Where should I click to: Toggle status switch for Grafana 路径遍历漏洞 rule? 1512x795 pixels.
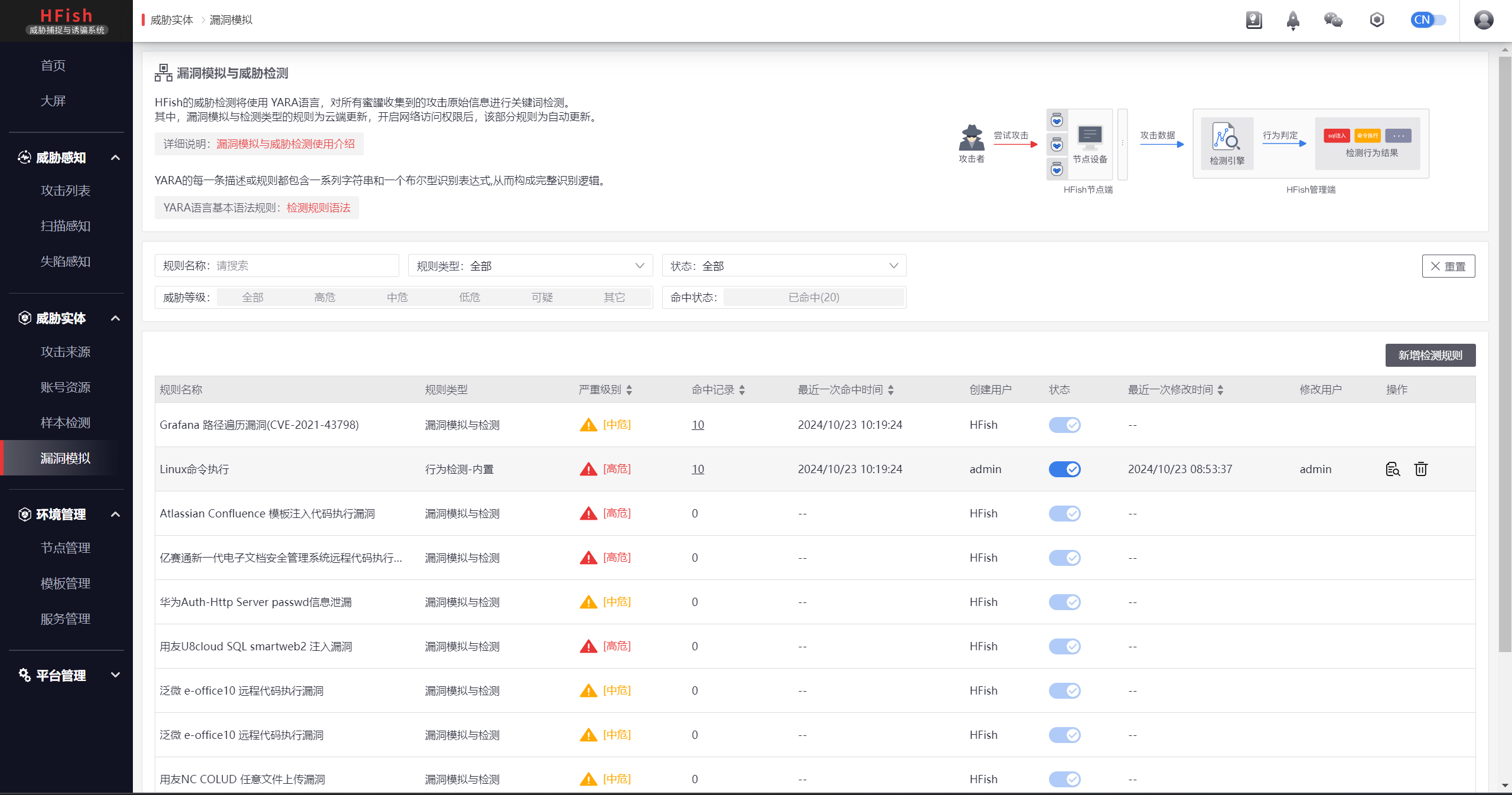pos(1064,425)
